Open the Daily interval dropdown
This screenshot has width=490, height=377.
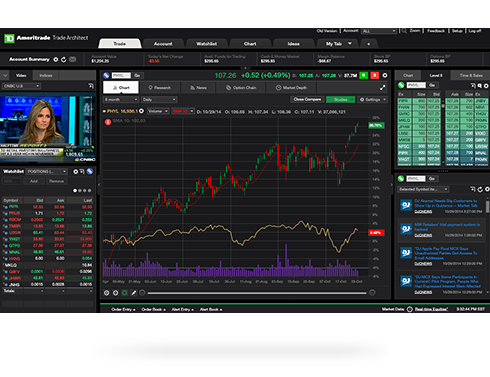(159, 99)
